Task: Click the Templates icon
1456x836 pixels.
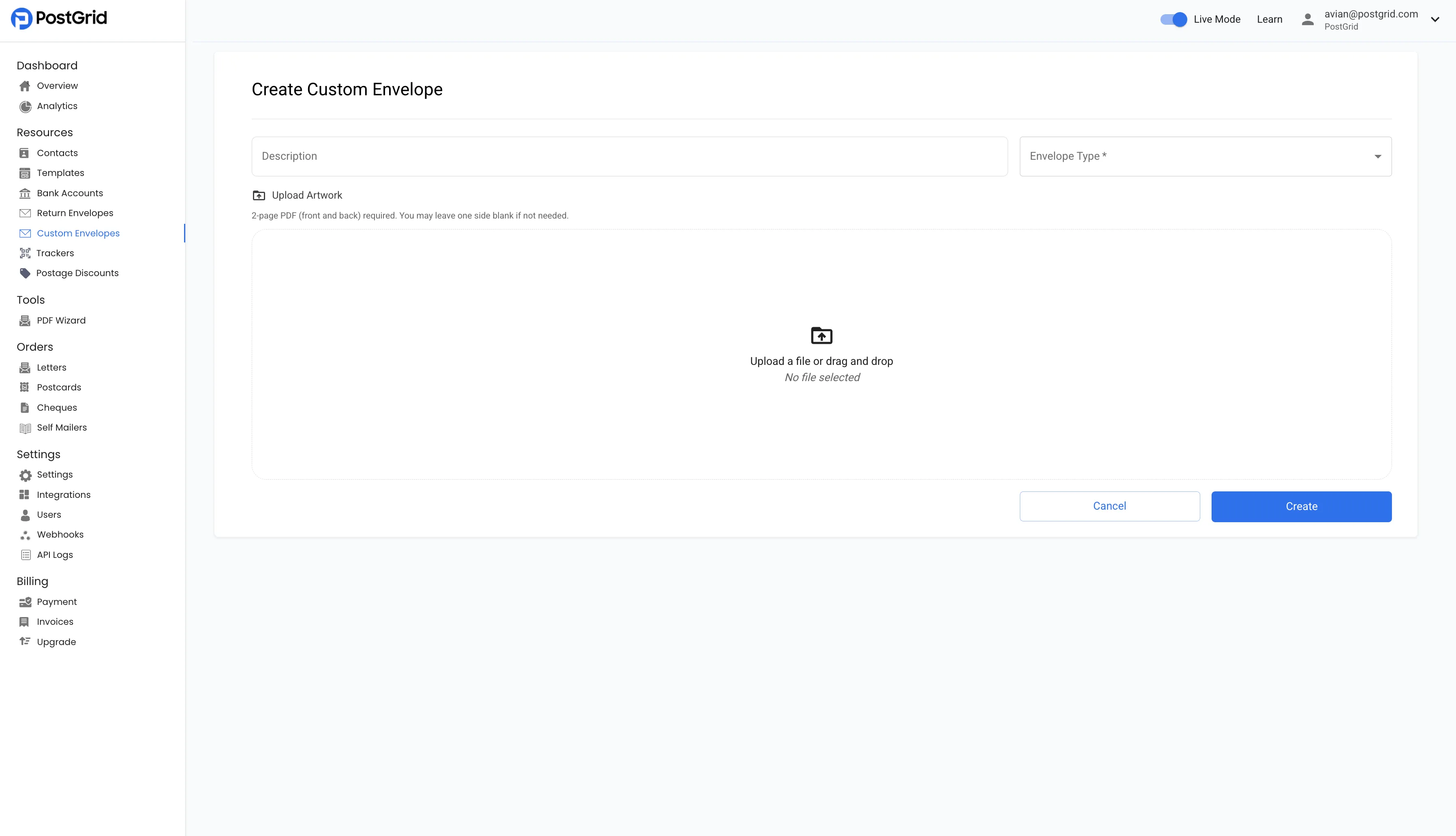Action: pyautogui.click(x=24, y=174)
